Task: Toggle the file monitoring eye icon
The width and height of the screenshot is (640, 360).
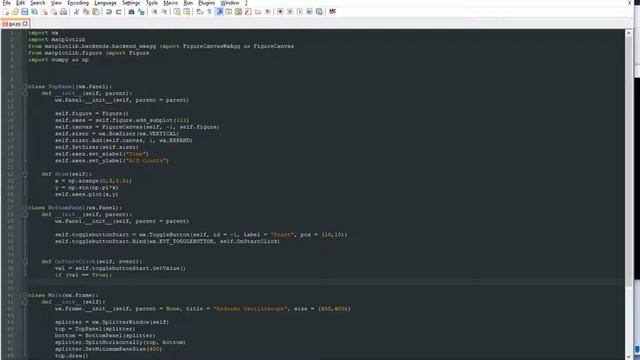Action: click(x=267, y=12)
